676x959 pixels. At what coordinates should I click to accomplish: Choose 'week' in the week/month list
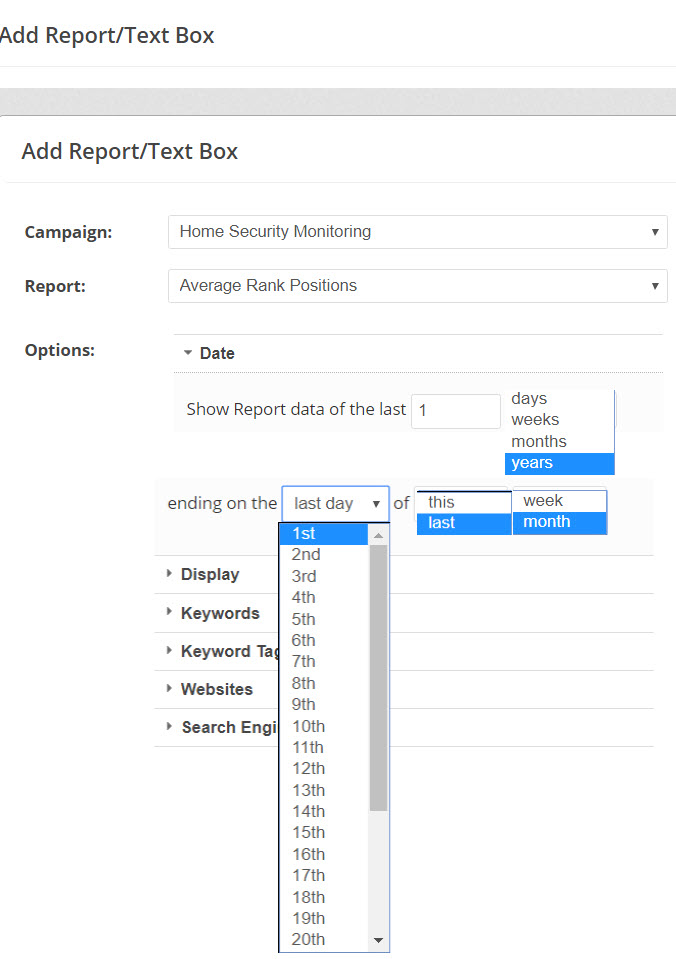(x=543, y=501)
